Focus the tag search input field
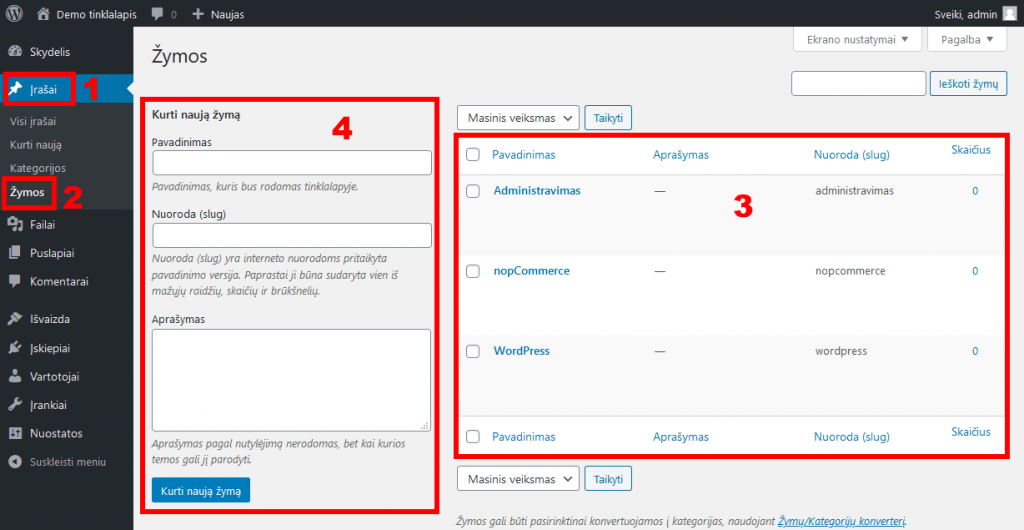This screenshot has width=1024, height=530. (859, 84)
